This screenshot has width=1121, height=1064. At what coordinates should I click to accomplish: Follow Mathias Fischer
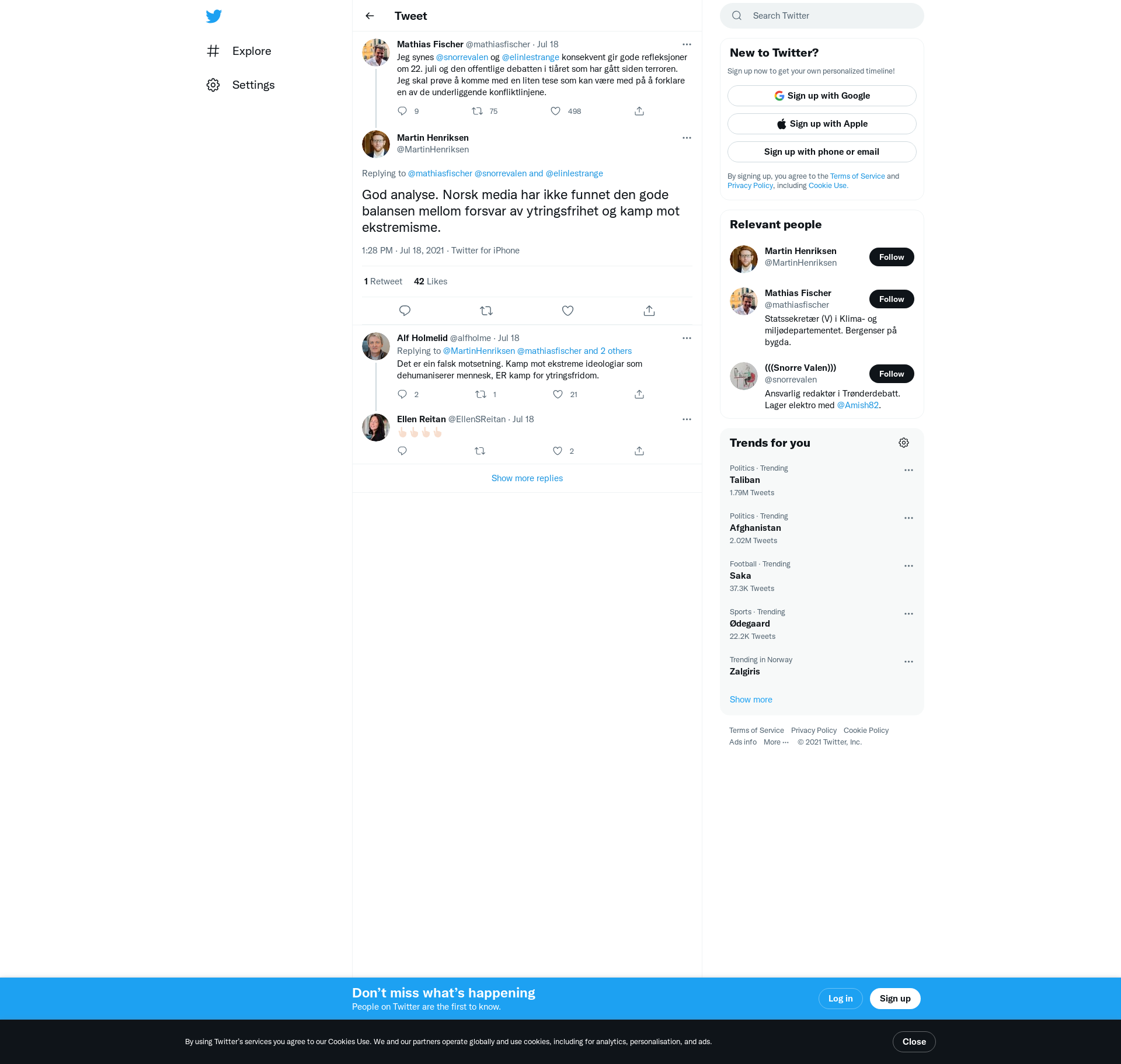coord(891,299)
